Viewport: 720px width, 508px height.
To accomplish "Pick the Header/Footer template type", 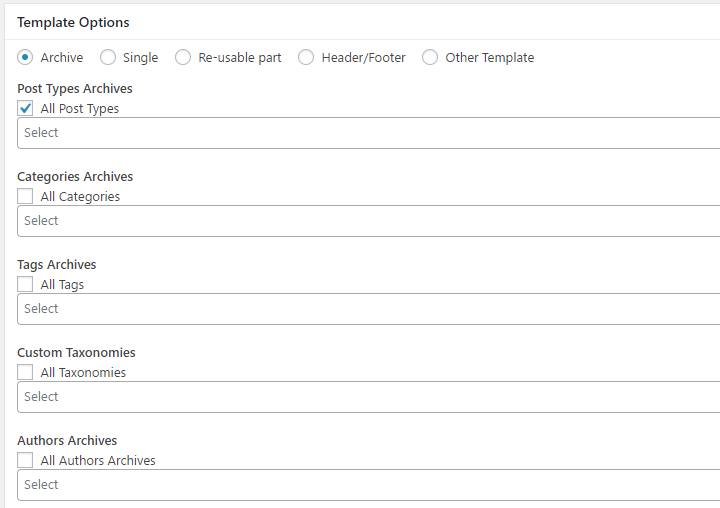I will 306,57.
